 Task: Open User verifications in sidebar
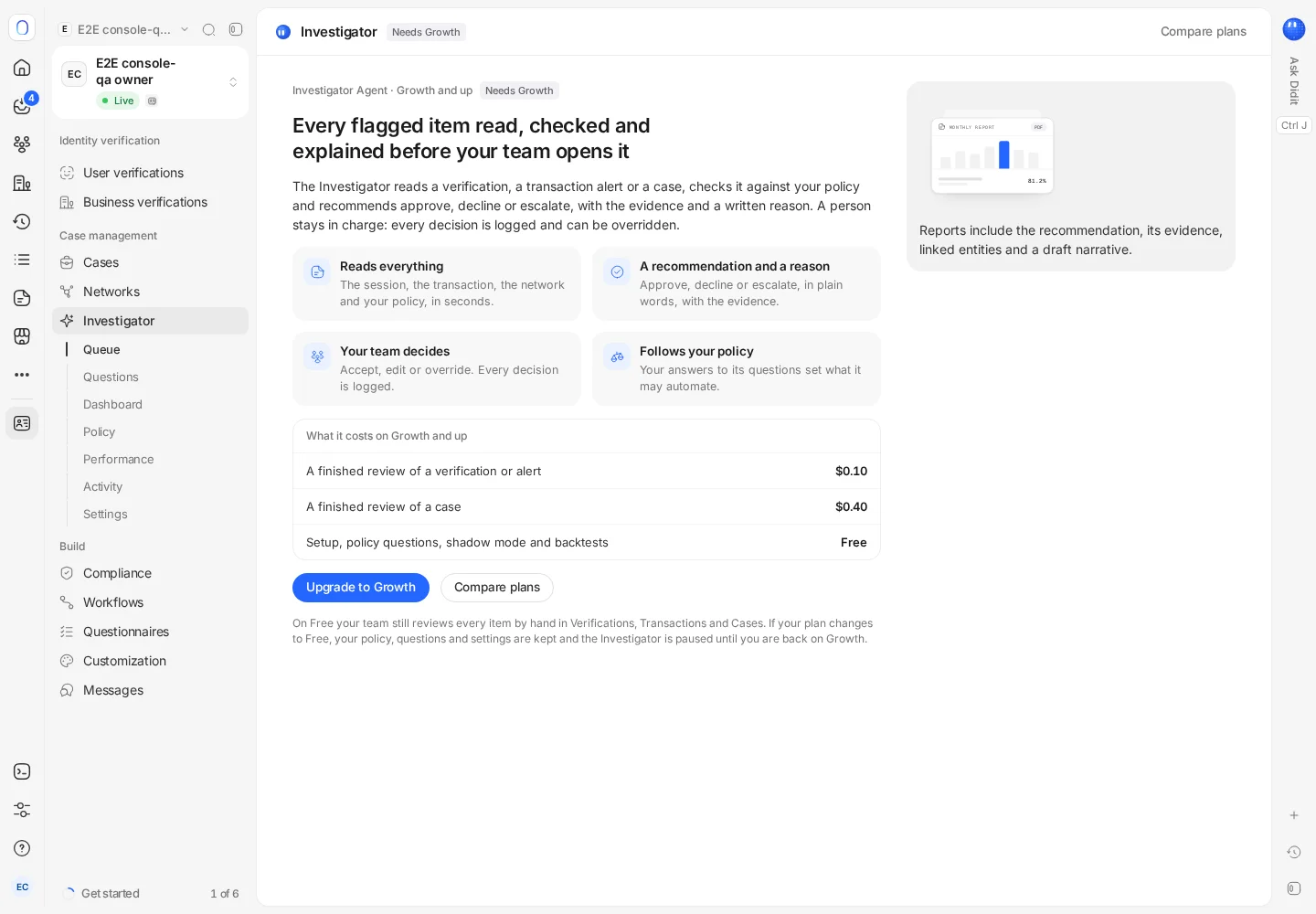click(150, 173)
